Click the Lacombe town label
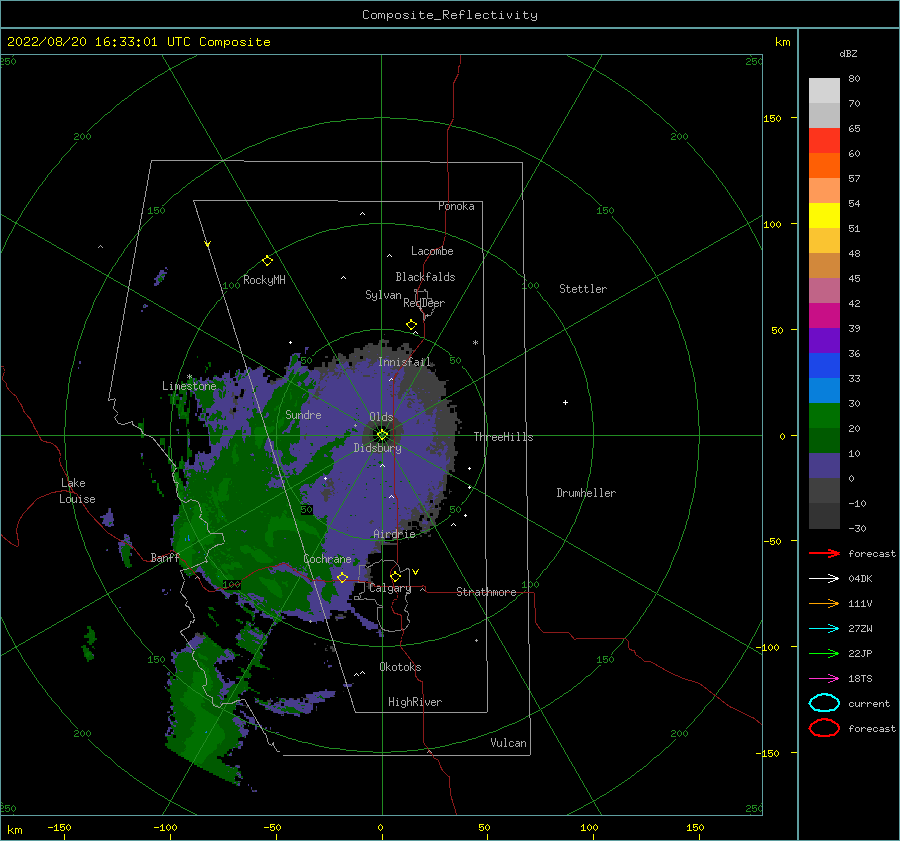The image size is (900, 841). point(432,251)
